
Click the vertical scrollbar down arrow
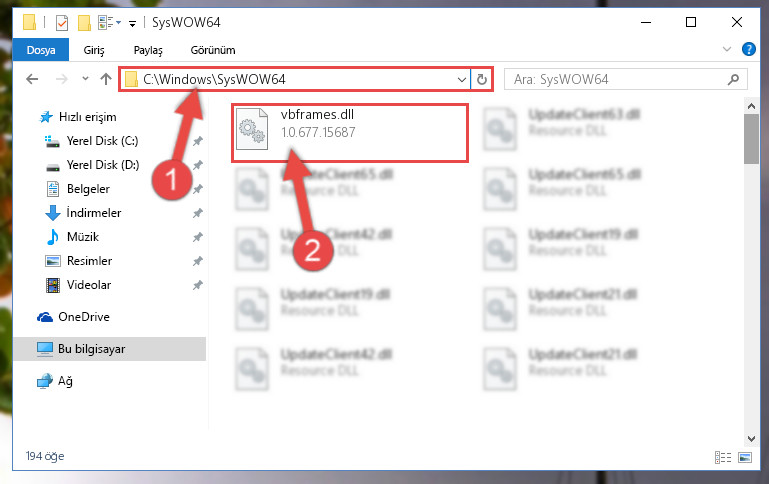(x=751, y=438)
